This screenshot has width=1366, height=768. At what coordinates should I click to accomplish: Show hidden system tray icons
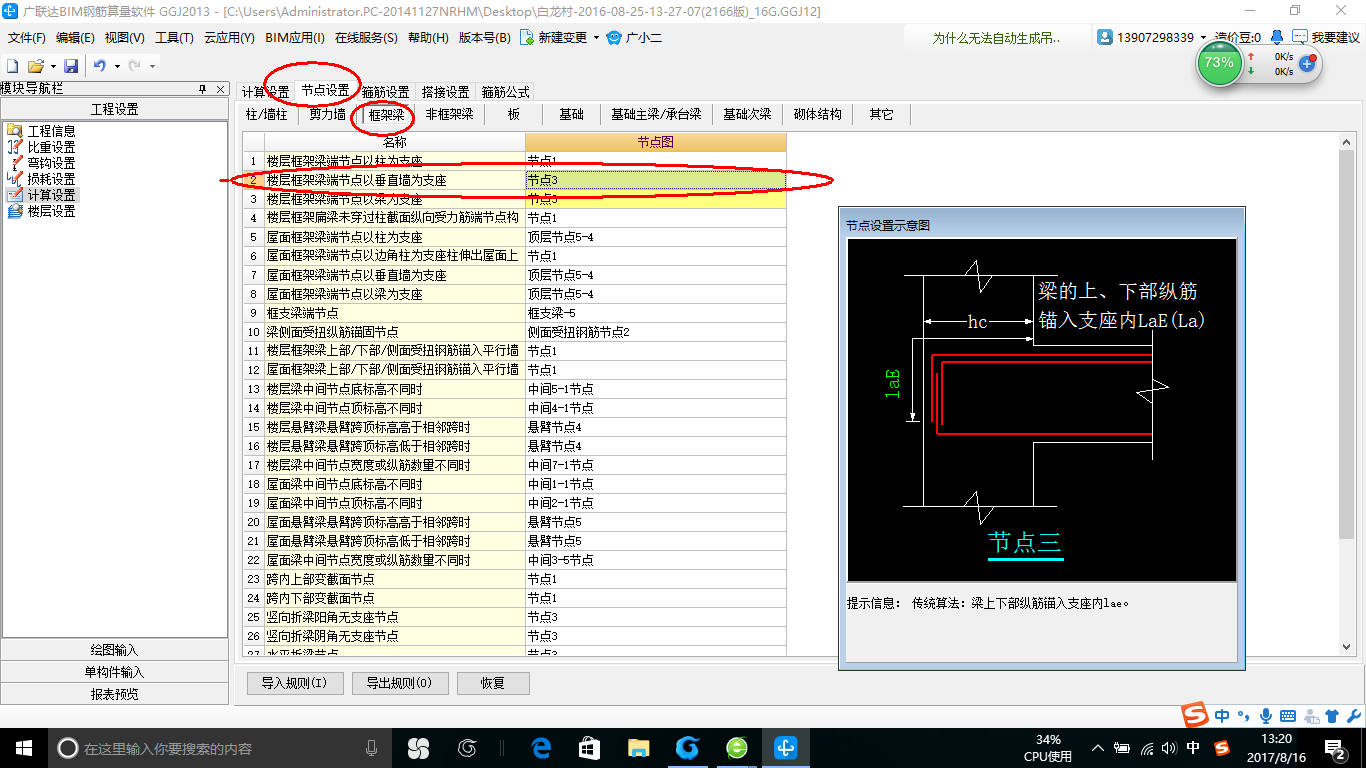1098,747
